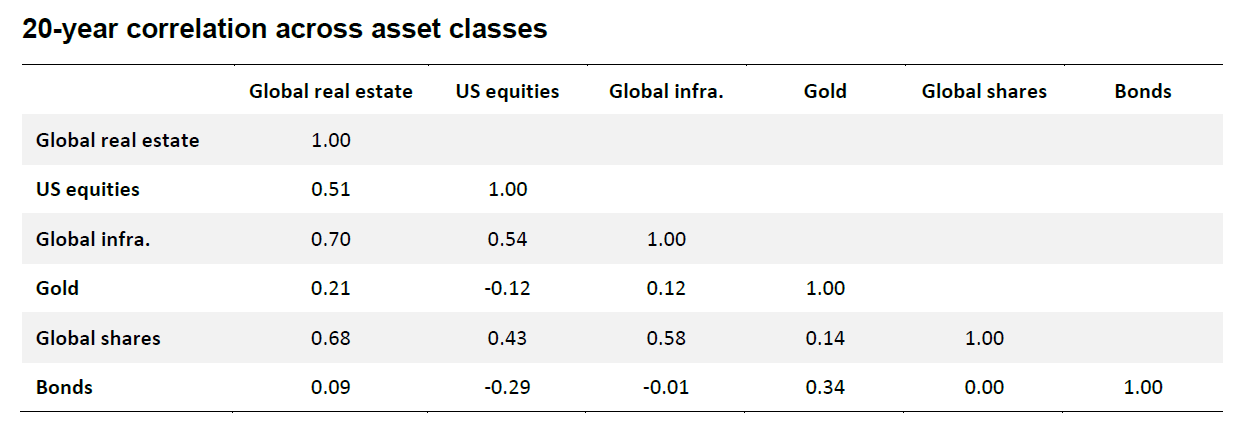Select the 'US equities' column header
Image resolution: width=1238 pixels, height=425 pixels.
coord(507,91)
